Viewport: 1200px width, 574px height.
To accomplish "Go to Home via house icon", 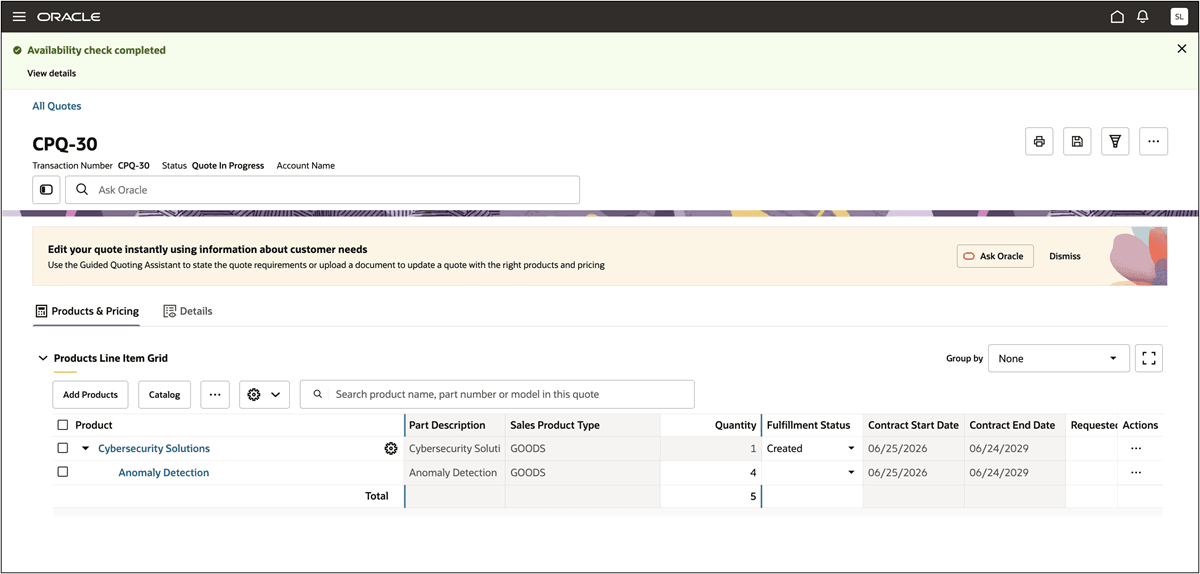I will tap(1117, 17).
